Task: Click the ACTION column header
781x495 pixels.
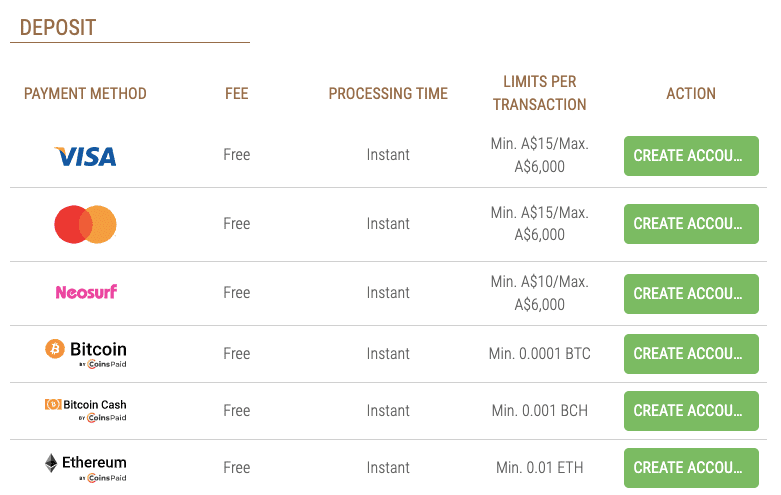Action: 691,94
